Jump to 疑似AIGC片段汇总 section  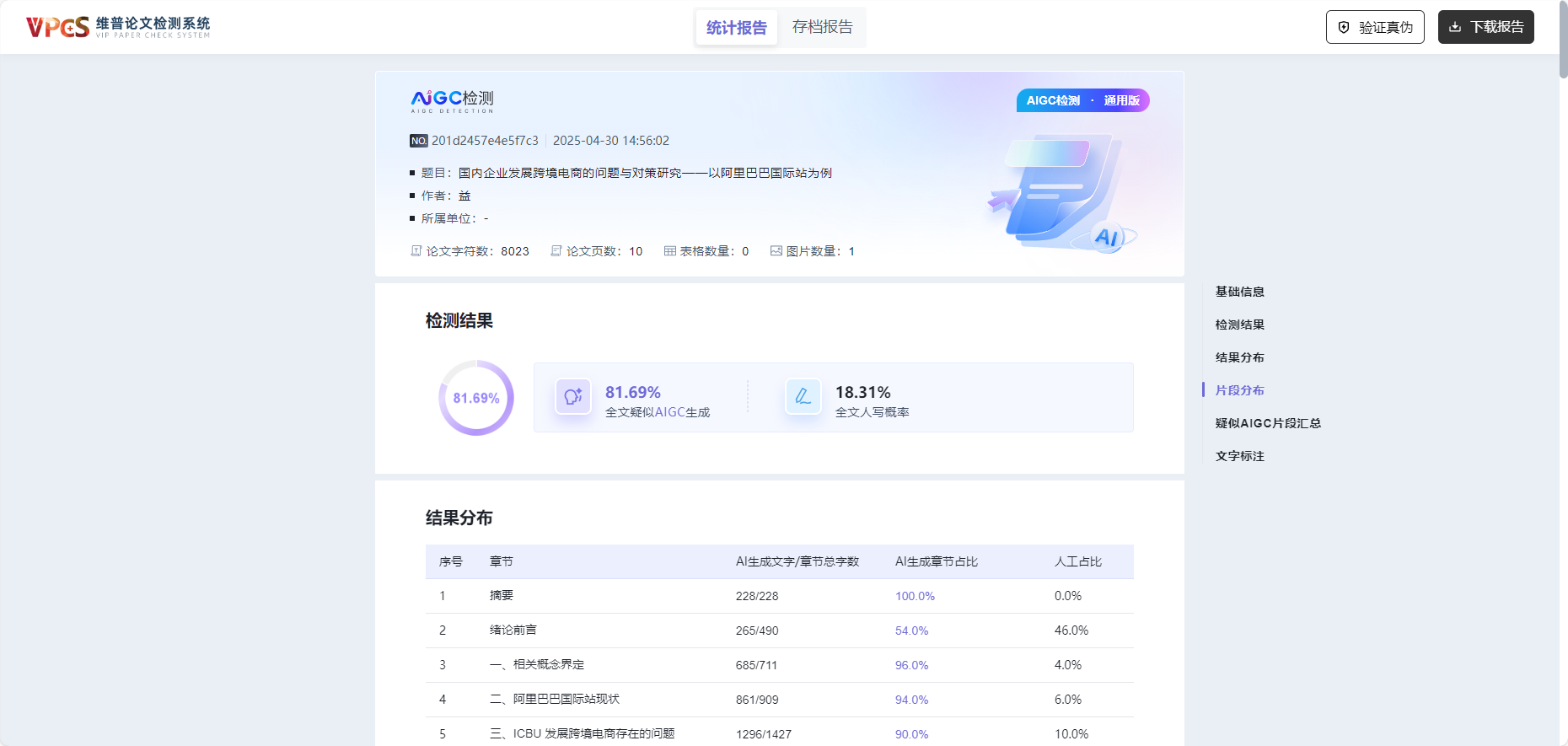click(x=1268, y=423)
